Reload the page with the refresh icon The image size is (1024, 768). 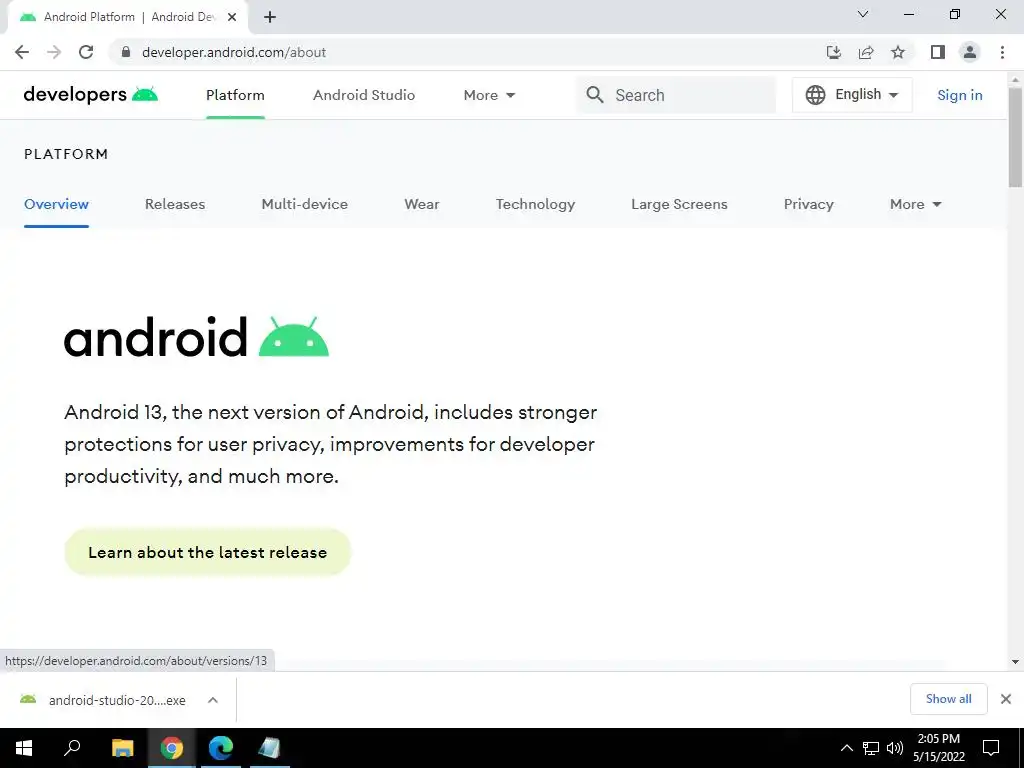click(86, 52)
